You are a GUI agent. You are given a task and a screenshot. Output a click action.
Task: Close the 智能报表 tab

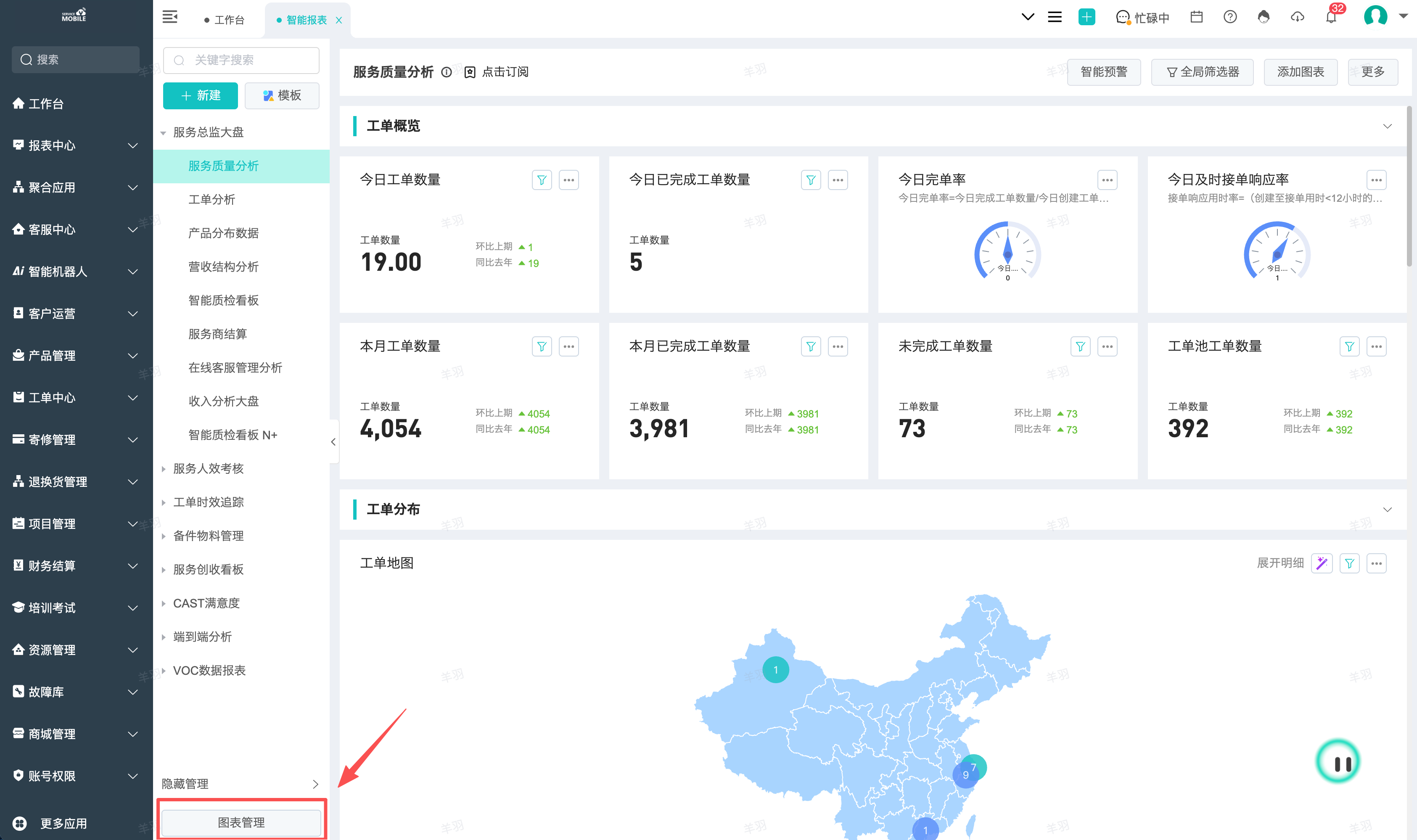(338, 20)
